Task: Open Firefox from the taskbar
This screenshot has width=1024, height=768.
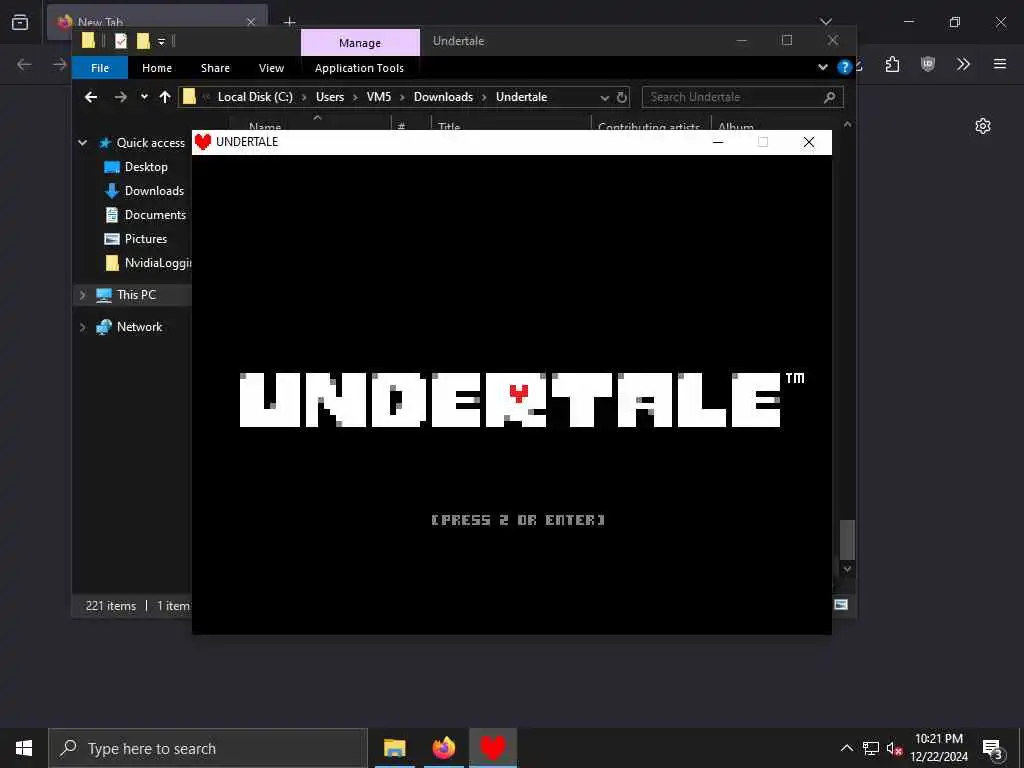Action: (x=444, y=748)
